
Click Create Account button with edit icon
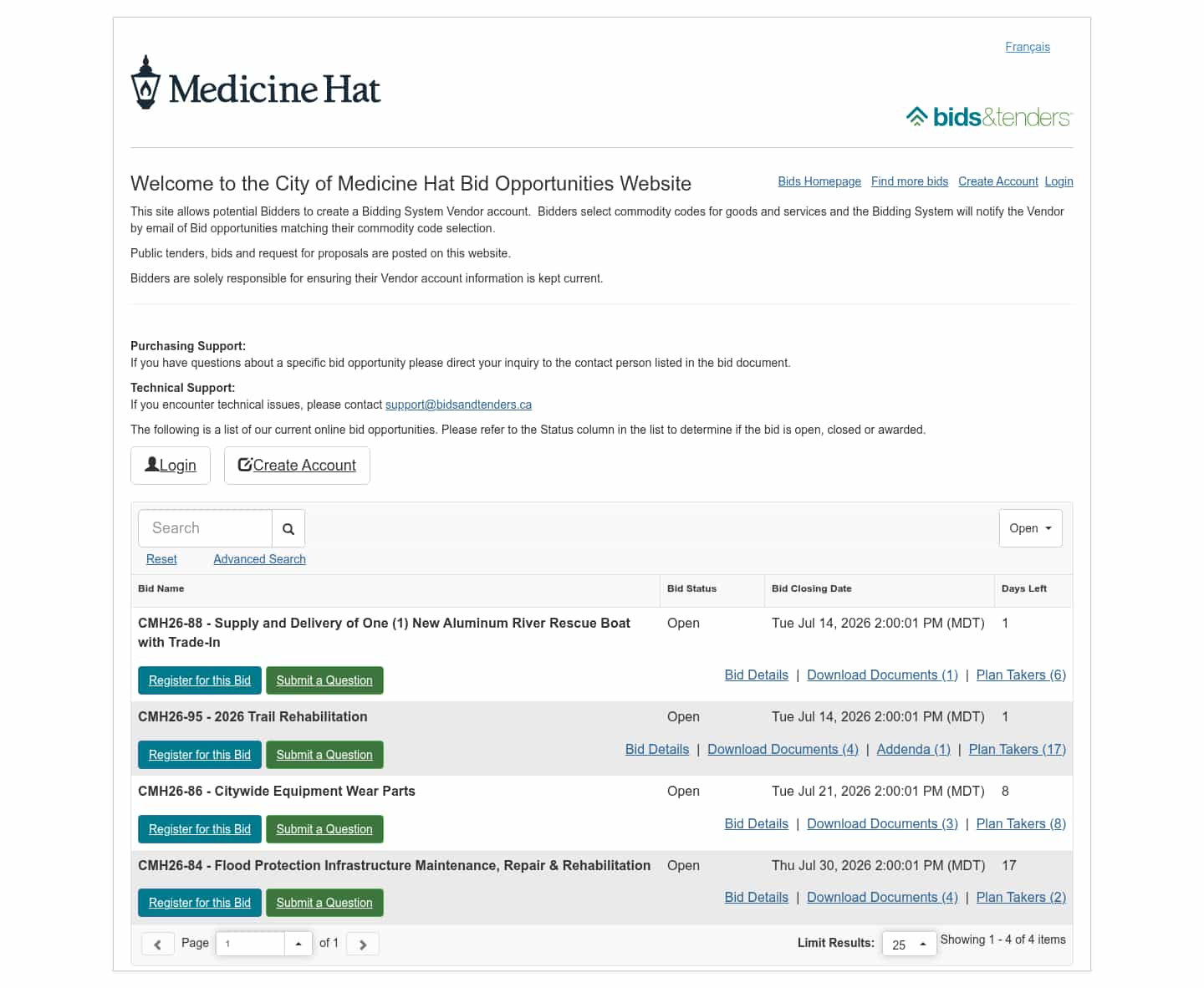click(x=297, y=466)
